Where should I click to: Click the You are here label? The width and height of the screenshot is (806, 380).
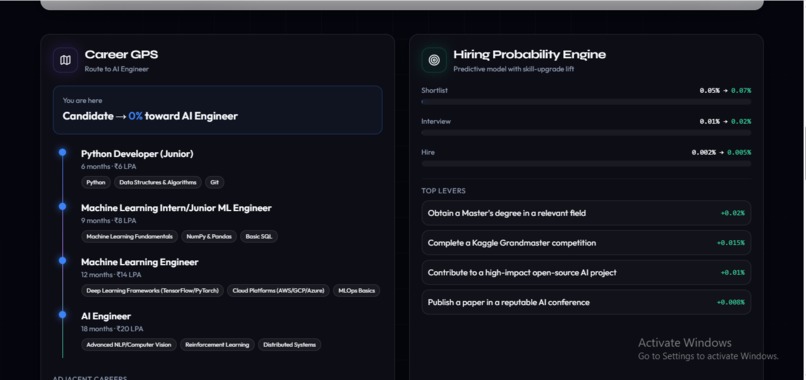tap(82, 100)
